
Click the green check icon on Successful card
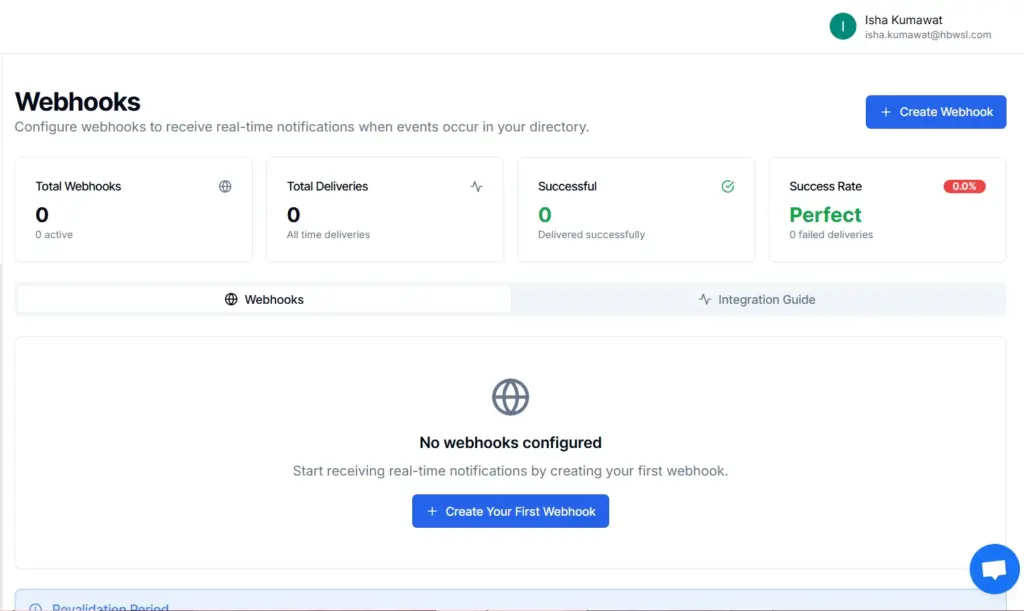click(x=727, y=186)
